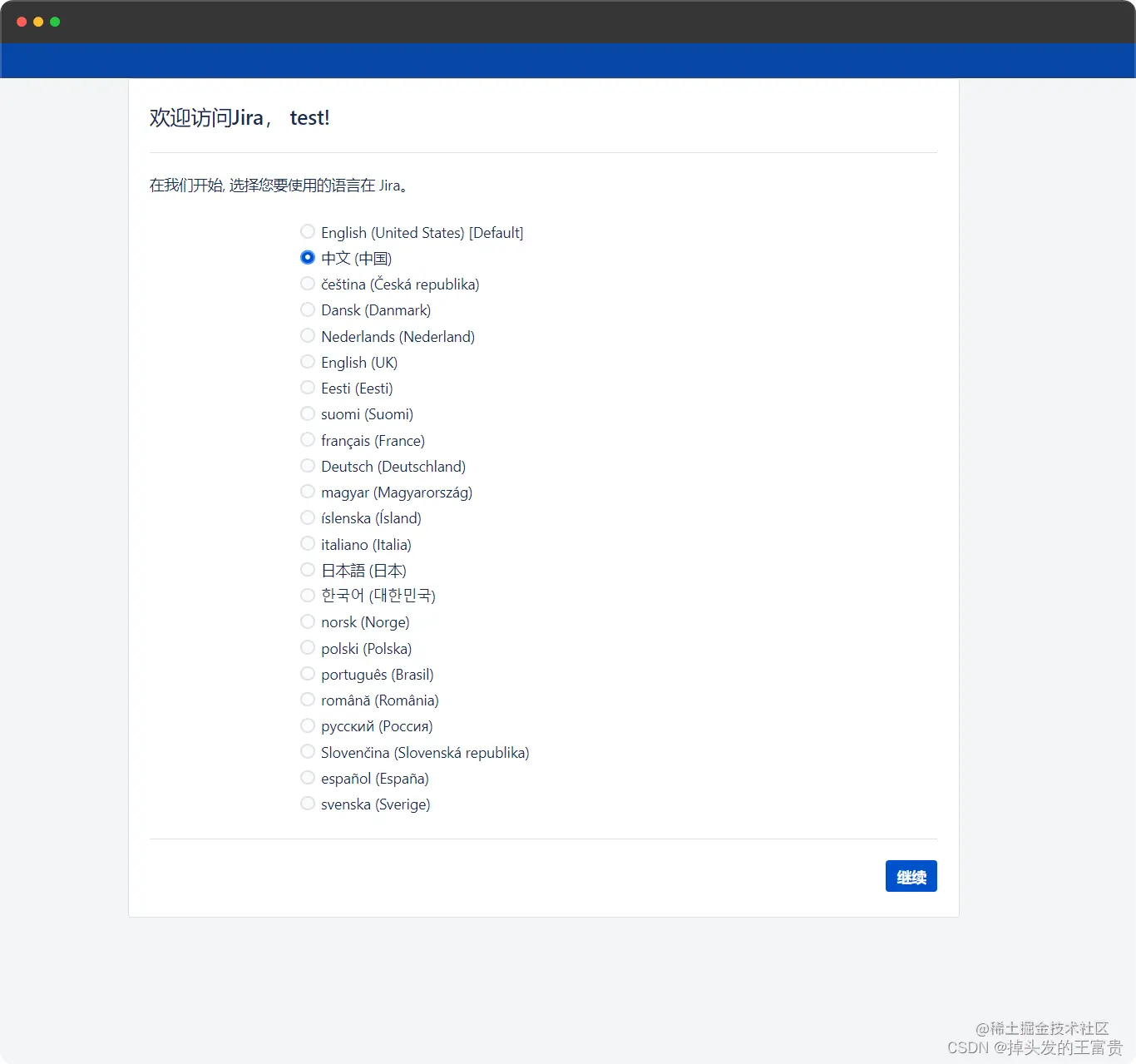Click the red window close dot
Screen dimensions: 1136x1064
(x=22, y=22)
